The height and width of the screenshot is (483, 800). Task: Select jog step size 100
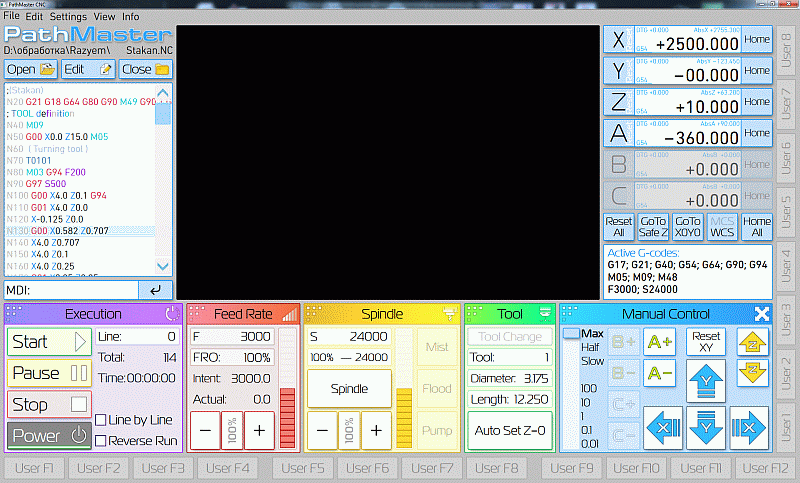588,388
